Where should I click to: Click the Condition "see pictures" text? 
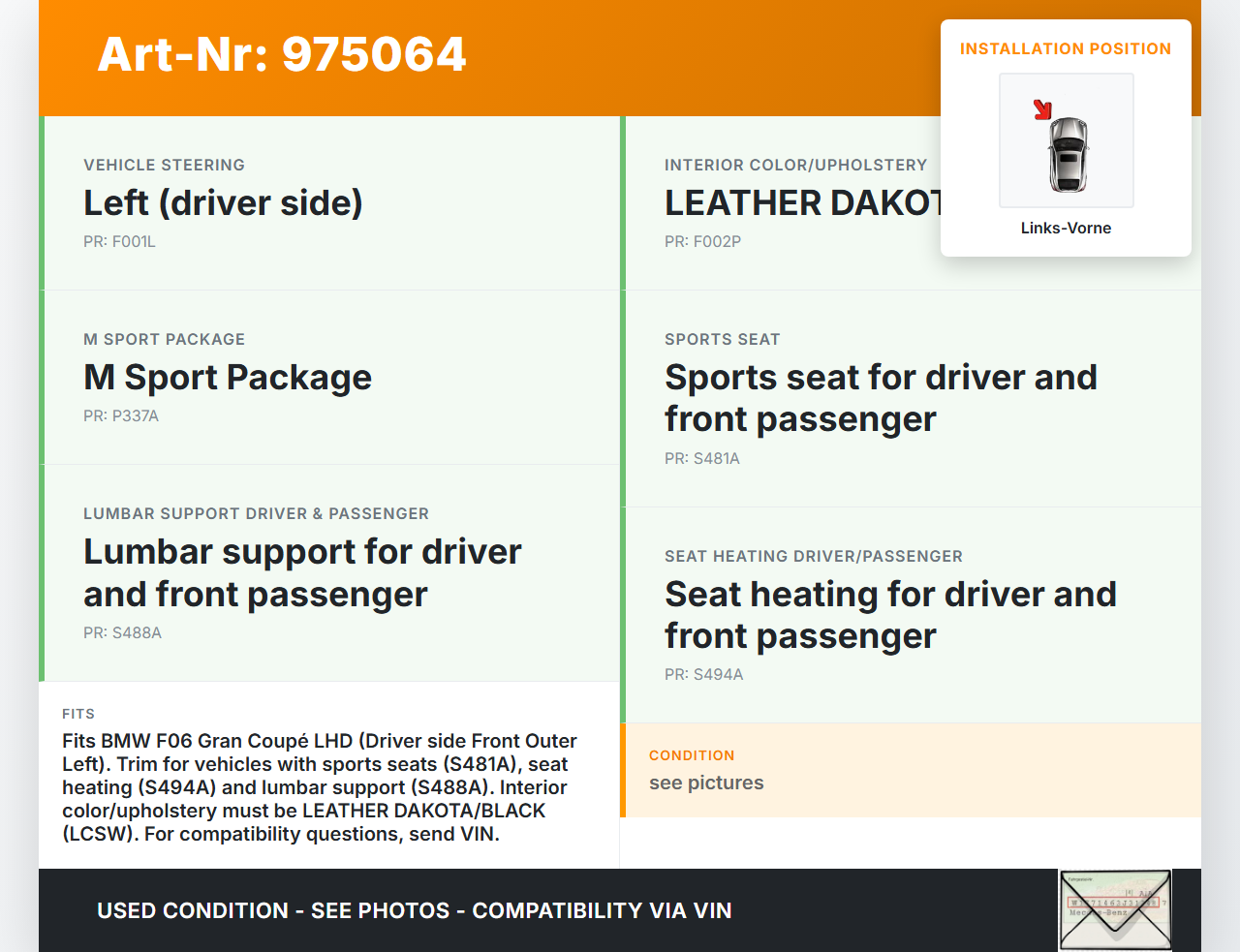pyautogui.click(x=706, y=783)
